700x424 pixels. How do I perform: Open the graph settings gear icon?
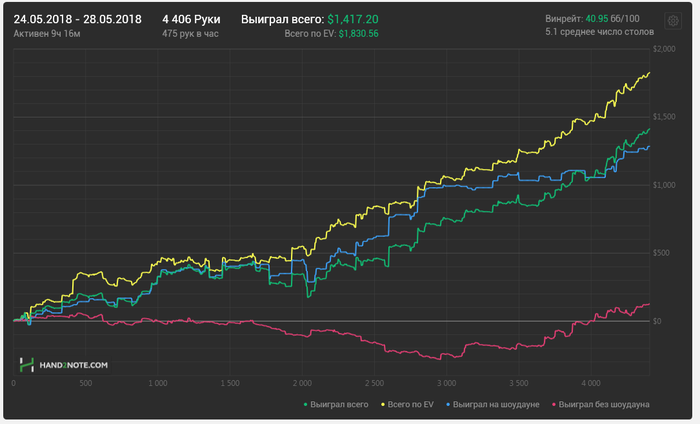(673, 21)
